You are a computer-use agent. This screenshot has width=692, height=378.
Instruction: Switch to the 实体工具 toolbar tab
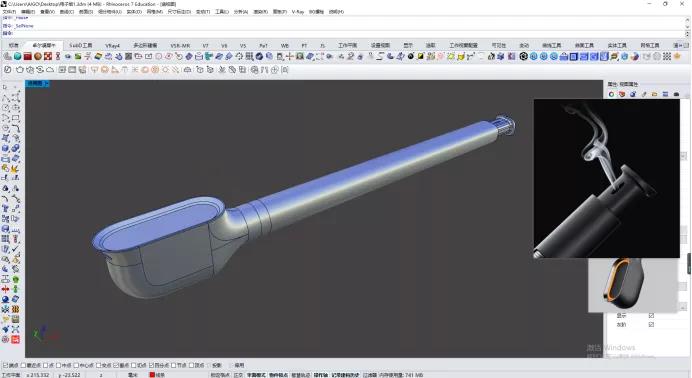pos(617,45)
